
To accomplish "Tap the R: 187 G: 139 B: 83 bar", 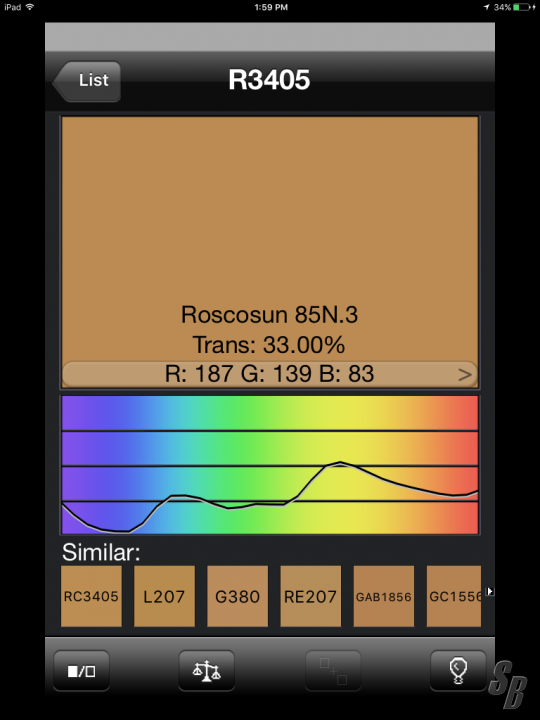I will [x=270, y=374].
